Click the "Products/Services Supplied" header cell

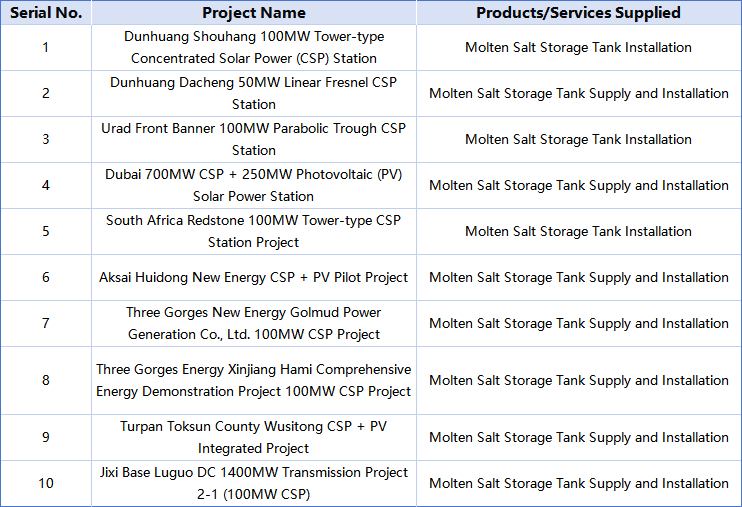(x=578, y=13)
